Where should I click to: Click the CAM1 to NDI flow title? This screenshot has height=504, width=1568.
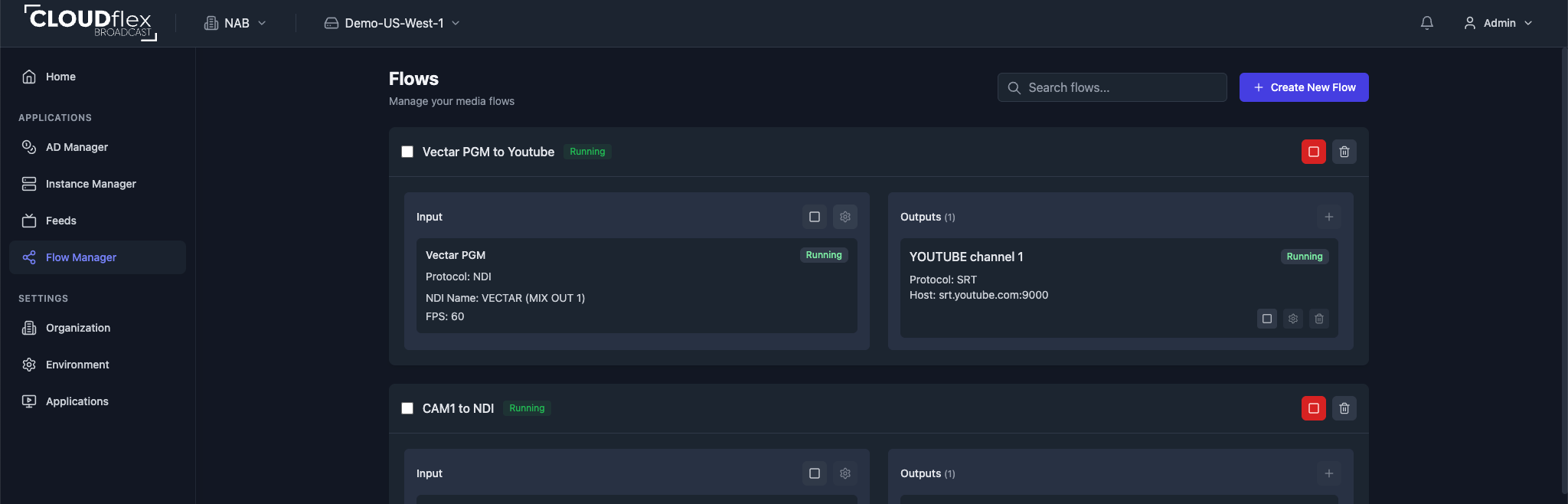(x=458, y=408)
